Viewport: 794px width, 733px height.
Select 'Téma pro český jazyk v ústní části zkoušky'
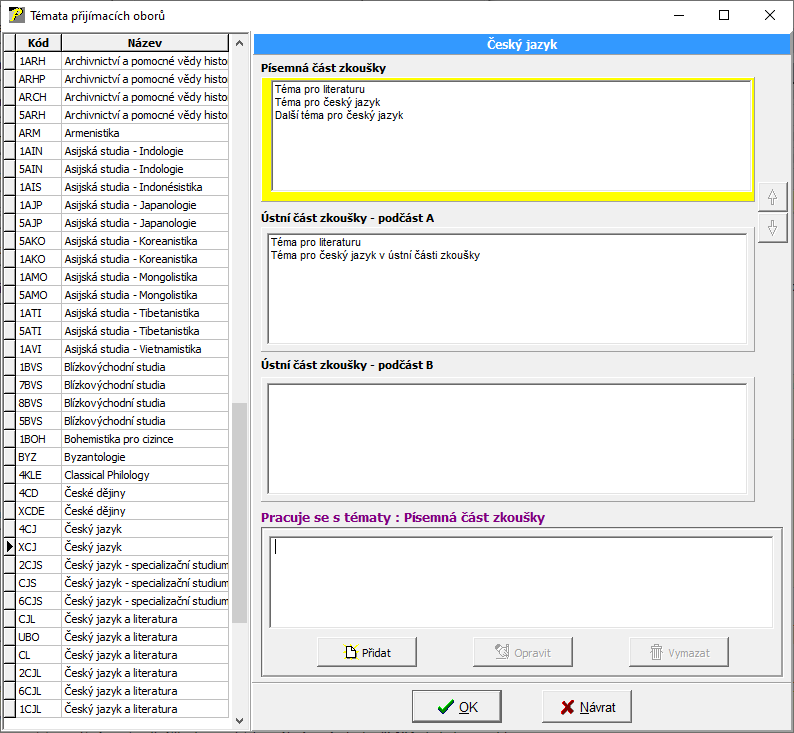click(375, 255)
